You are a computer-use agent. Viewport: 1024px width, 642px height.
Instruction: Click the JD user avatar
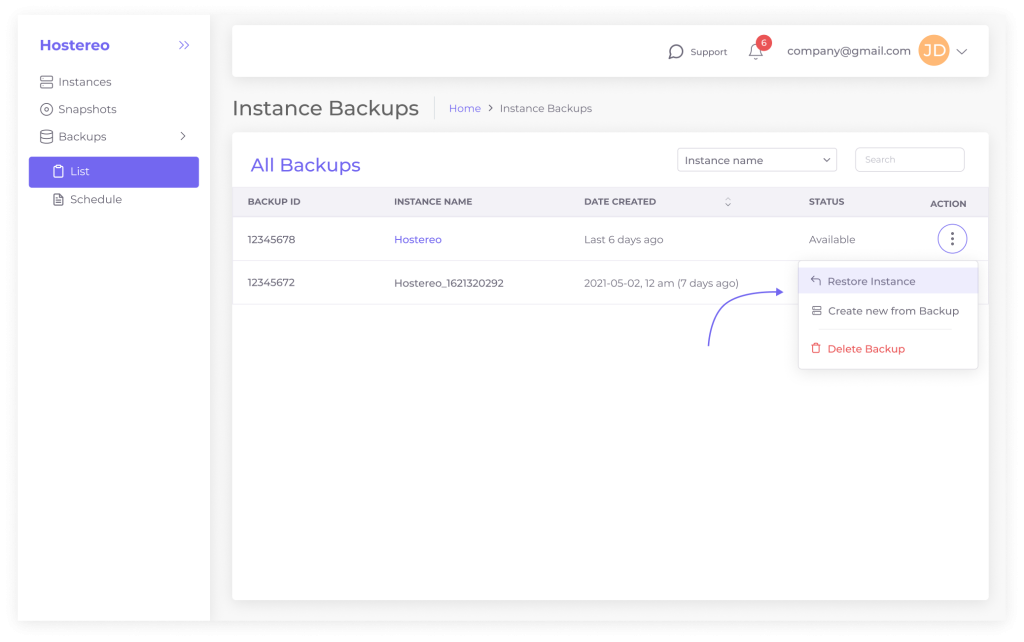[934, 50]
